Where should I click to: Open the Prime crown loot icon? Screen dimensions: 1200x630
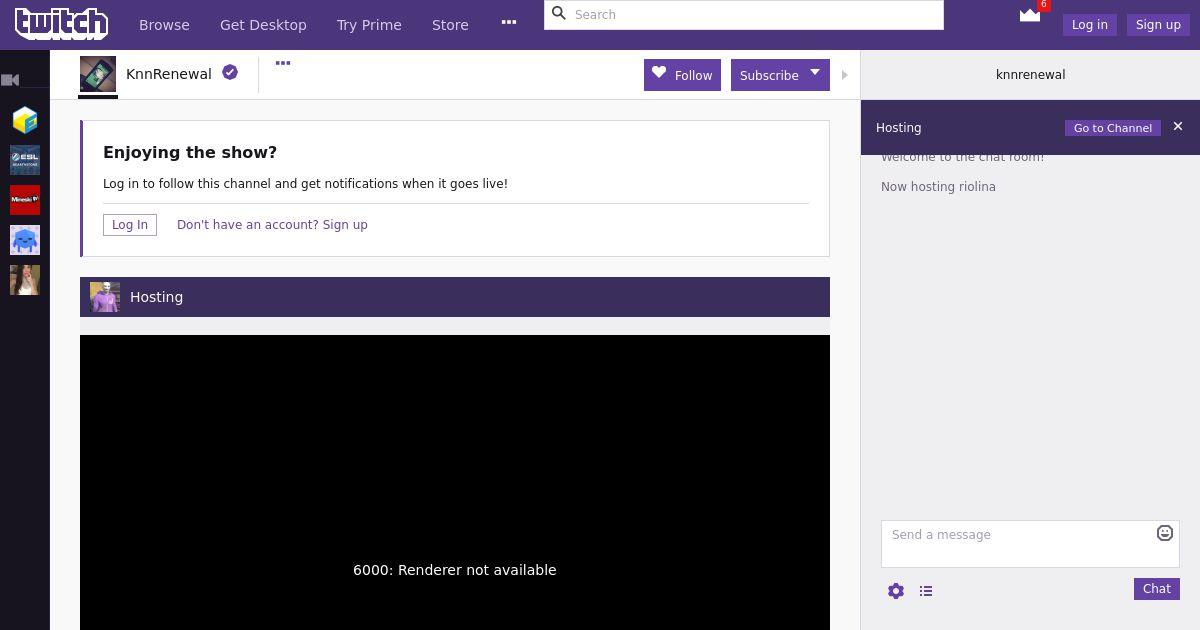1030,15
